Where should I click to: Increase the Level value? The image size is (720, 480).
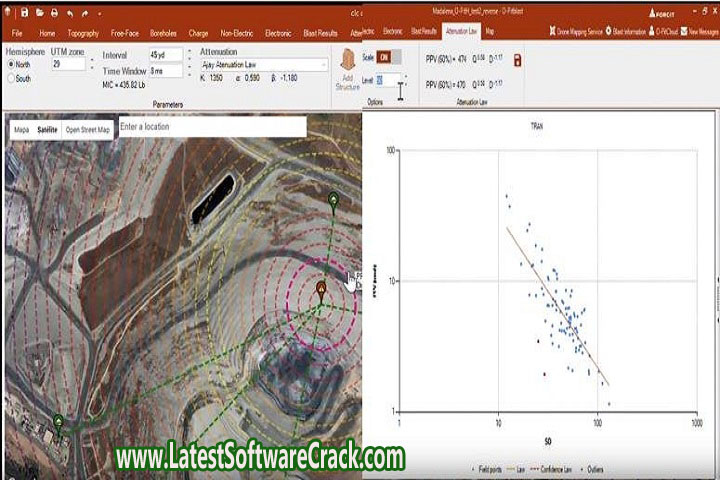(405, 76)
